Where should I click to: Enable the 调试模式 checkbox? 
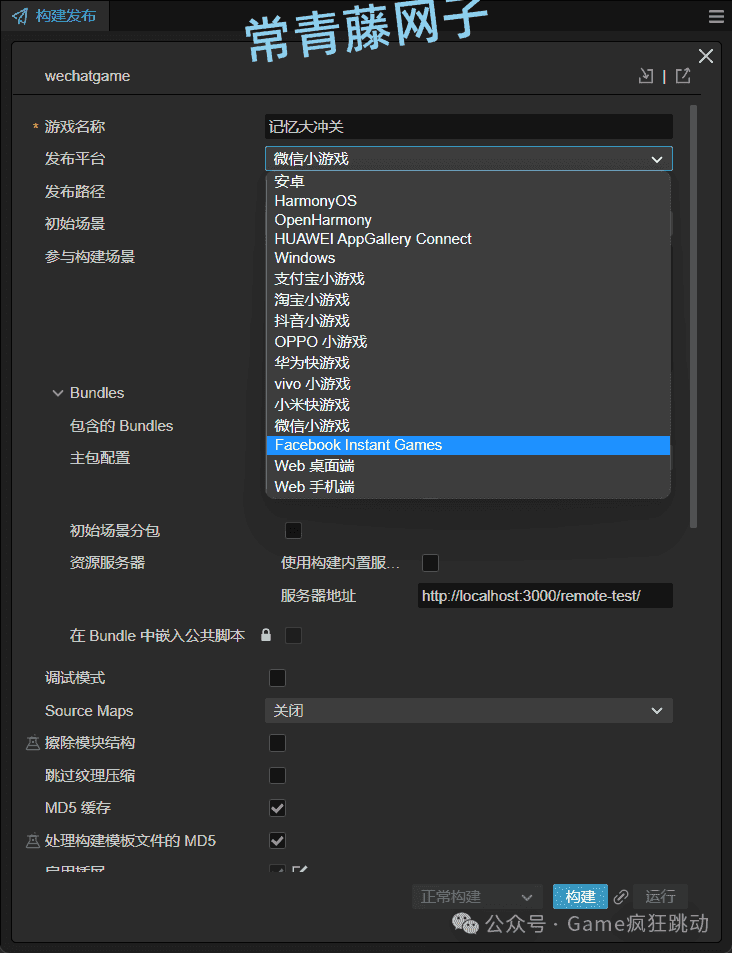pos(277,678)
